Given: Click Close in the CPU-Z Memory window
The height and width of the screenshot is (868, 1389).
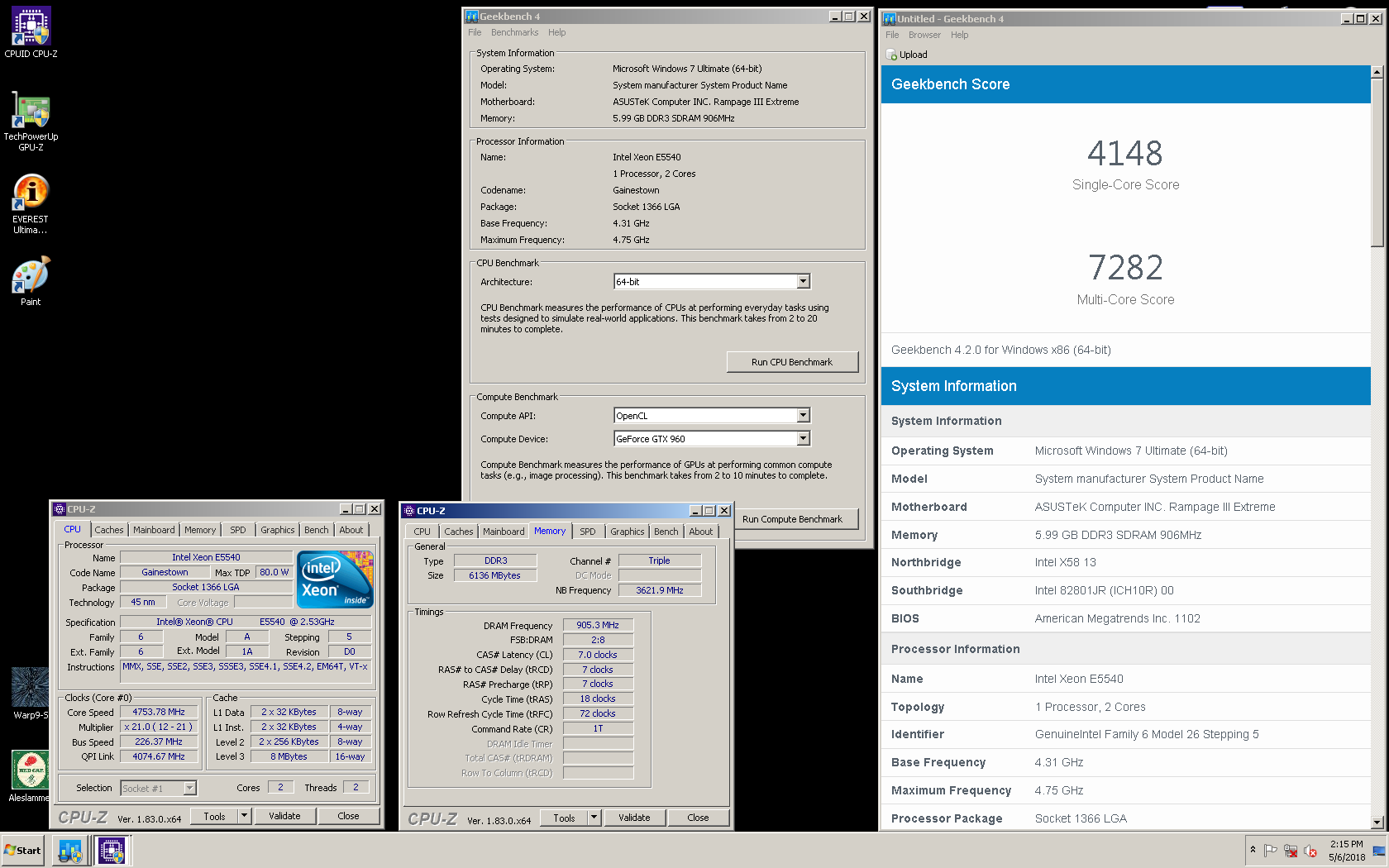Looking at the screenshot, I should [698, 818].
